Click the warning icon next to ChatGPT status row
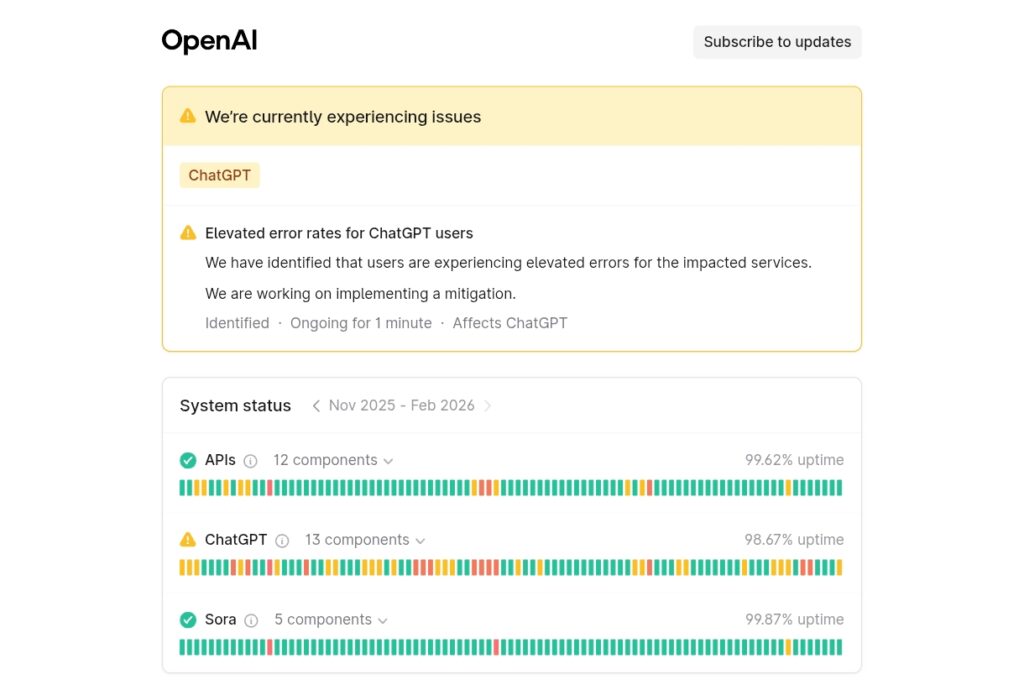The width and height of the screenshot is (1024, 690). [188, 540]
